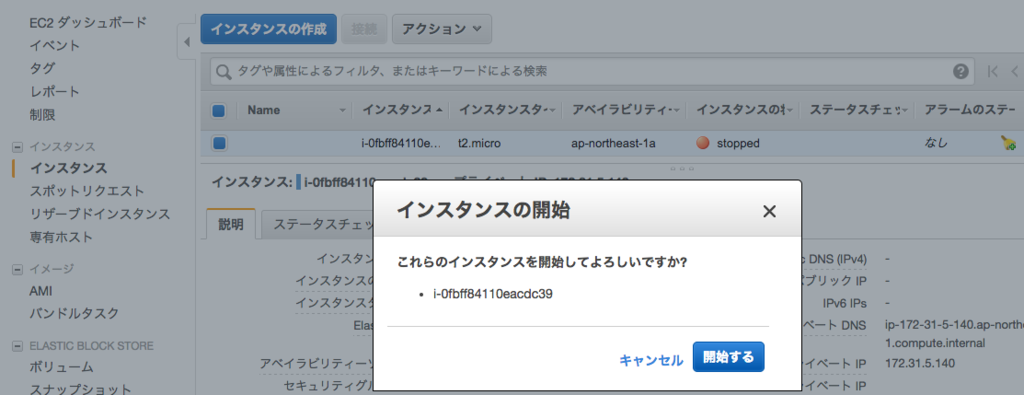This screenshot has width=1024, height=395.
Task: Switch to the 説明 tab
Action: pyautogui.click(x=231, y=225)
